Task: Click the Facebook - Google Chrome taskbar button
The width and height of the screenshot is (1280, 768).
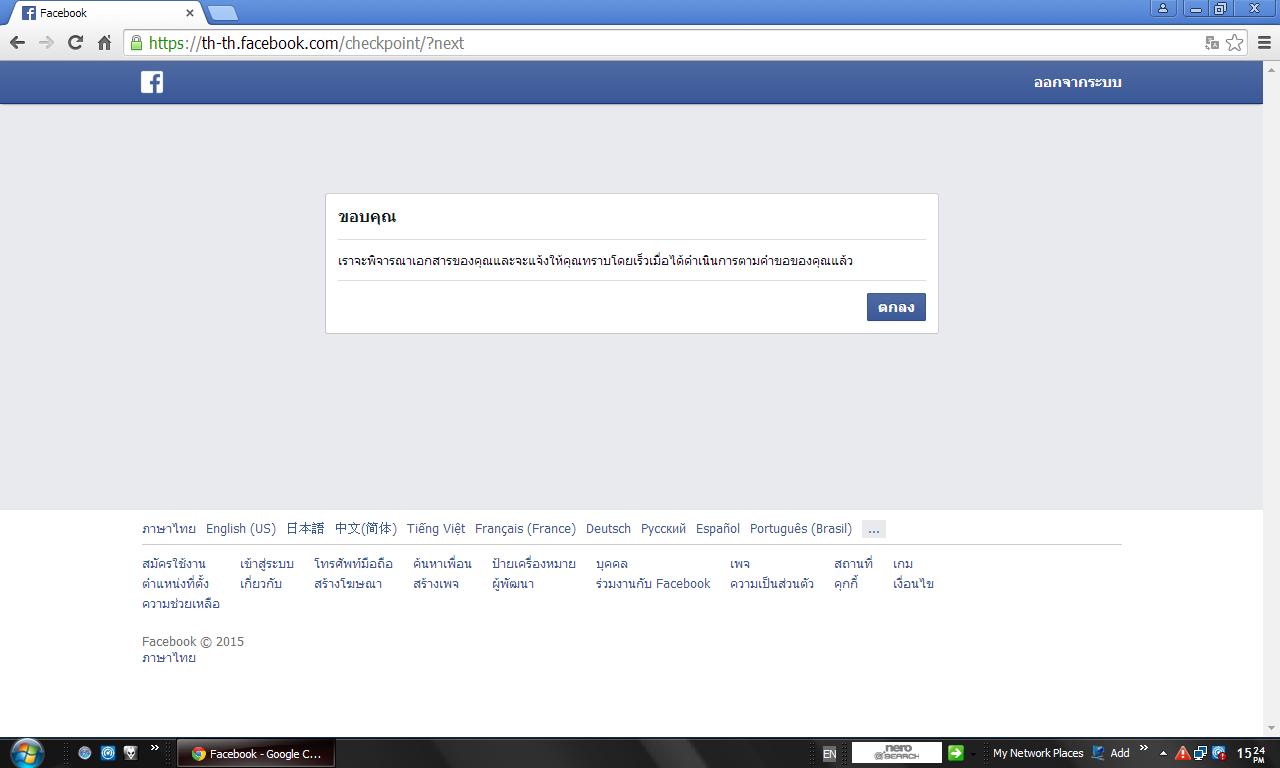Action: [x=256, y=754]
